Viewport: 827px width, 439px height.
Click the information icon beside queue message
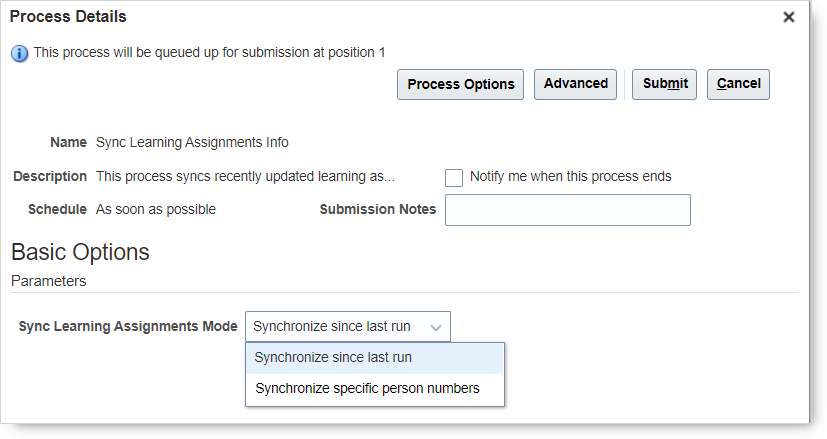19,53
